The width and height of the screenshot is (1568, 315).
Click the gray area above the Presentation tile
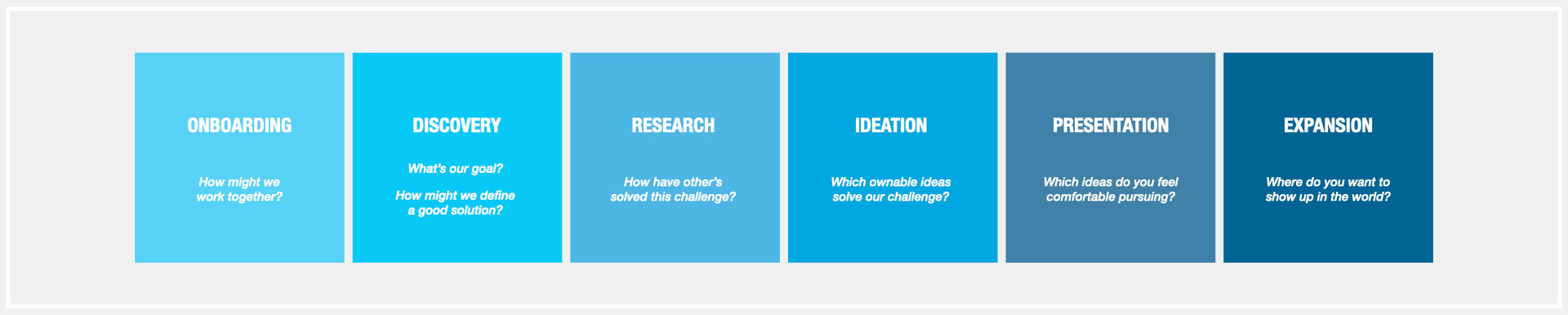[1111, 31]
